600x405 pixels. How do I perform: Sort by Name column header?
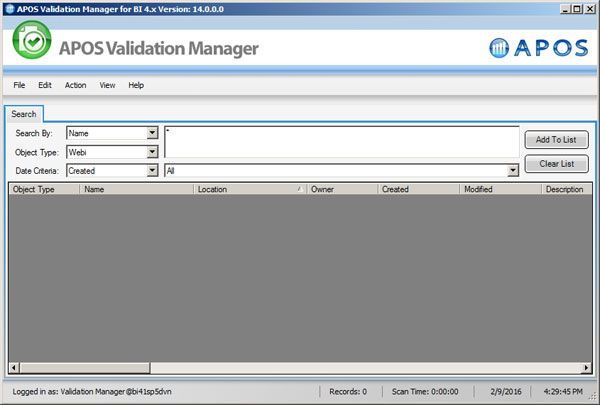[x=136, y=189]
